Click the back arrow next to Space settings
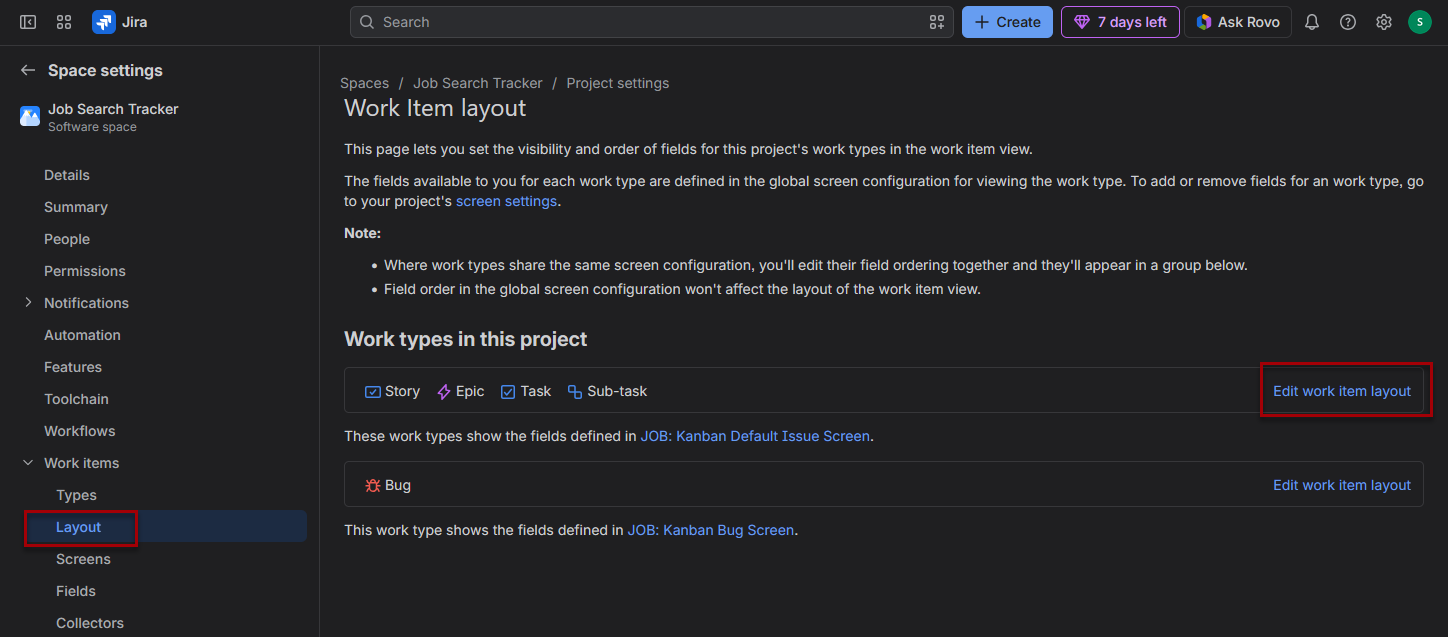This screenshot has width=1448, height=637. pyautogui.click(x=28, y=70)
